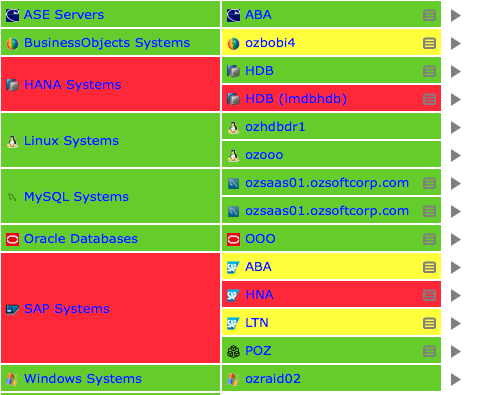
Task: Click the Oracle icon next to OOO
Action: 233,239
